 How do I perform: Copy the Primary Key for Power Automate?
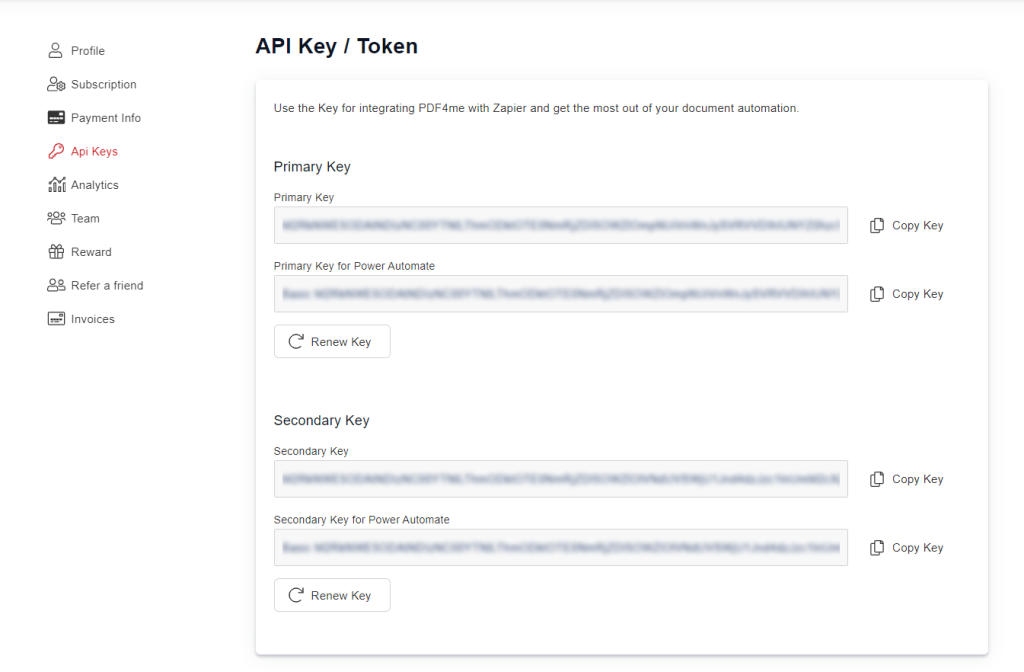906,294
